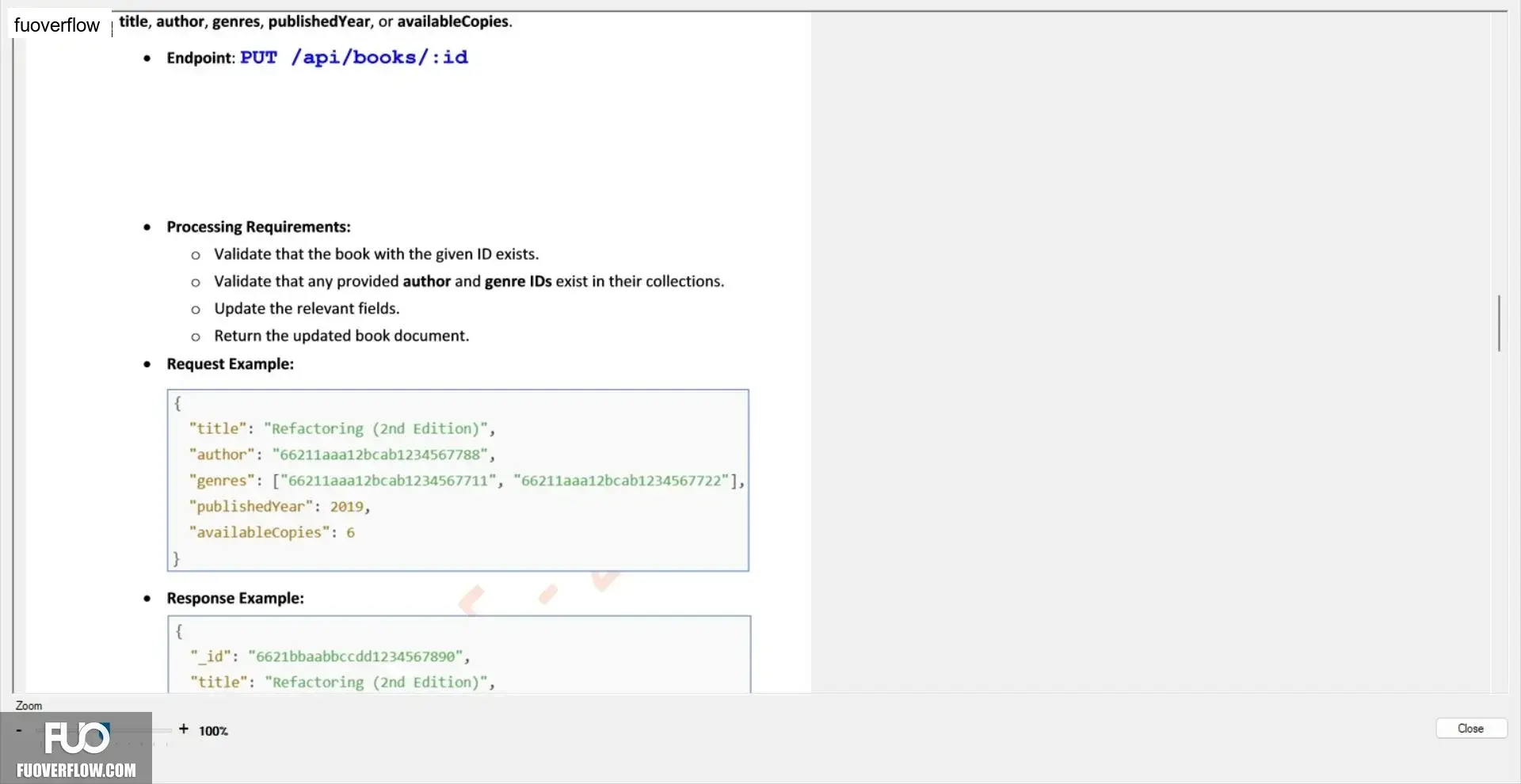The height and width of the screenshot is (784, 1521).
Task: Click the "publishedYear": 2019 line
Action: [x=280, y=507]
